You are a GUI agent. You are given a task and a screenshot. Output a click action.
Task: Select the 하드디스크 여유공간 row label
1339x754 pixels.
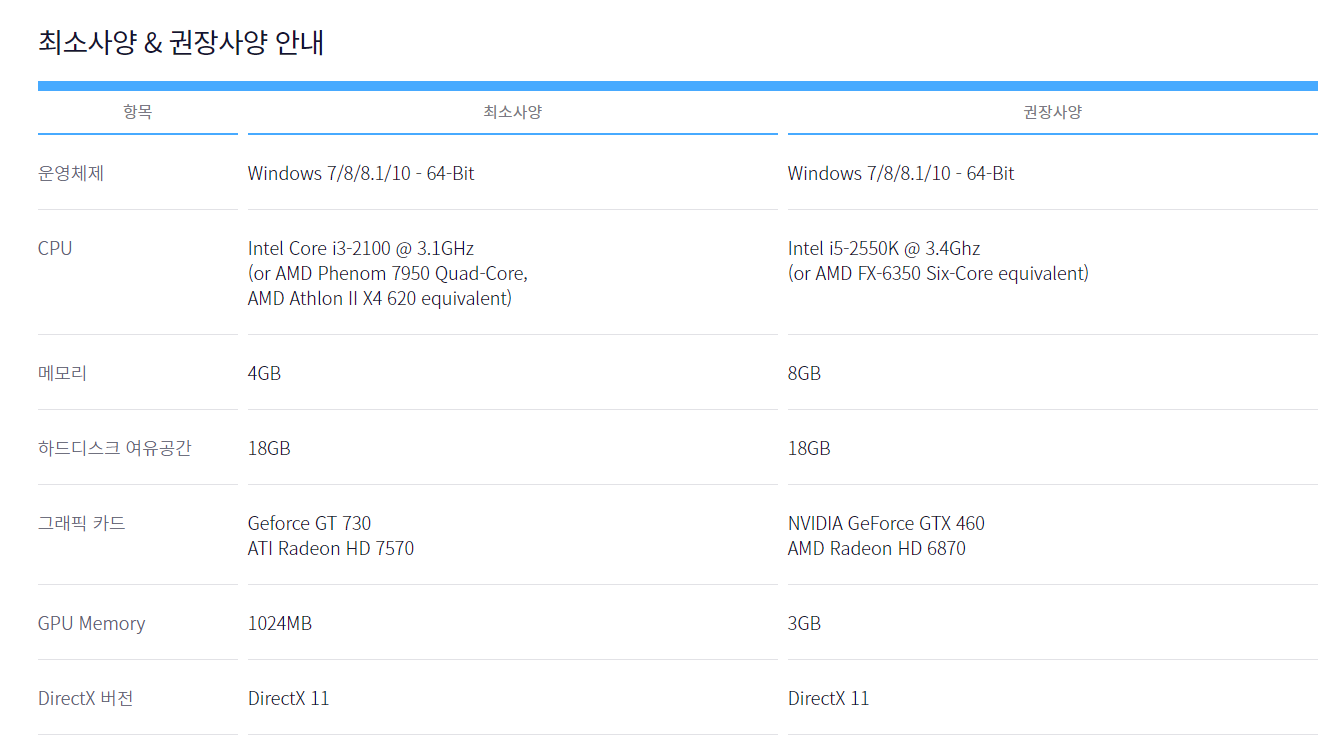click(114, 448)
